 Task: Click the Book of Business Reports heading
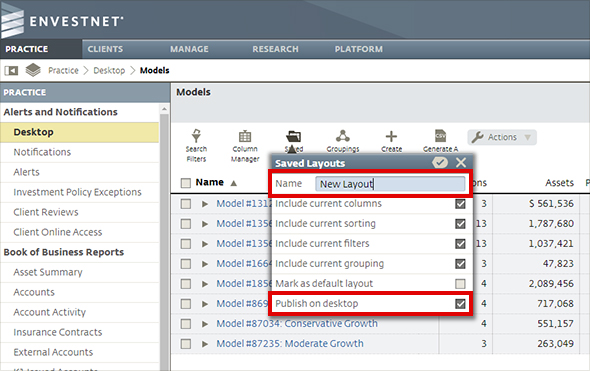[64, 252]
